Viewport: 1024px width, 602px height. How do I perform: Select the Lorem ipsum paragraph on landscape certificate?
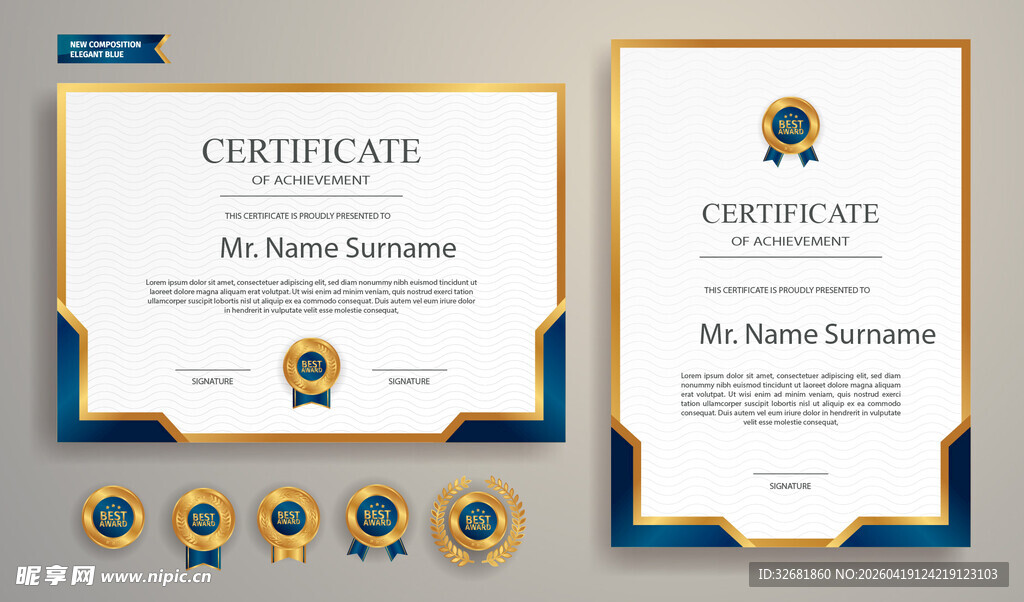(311, 296)
